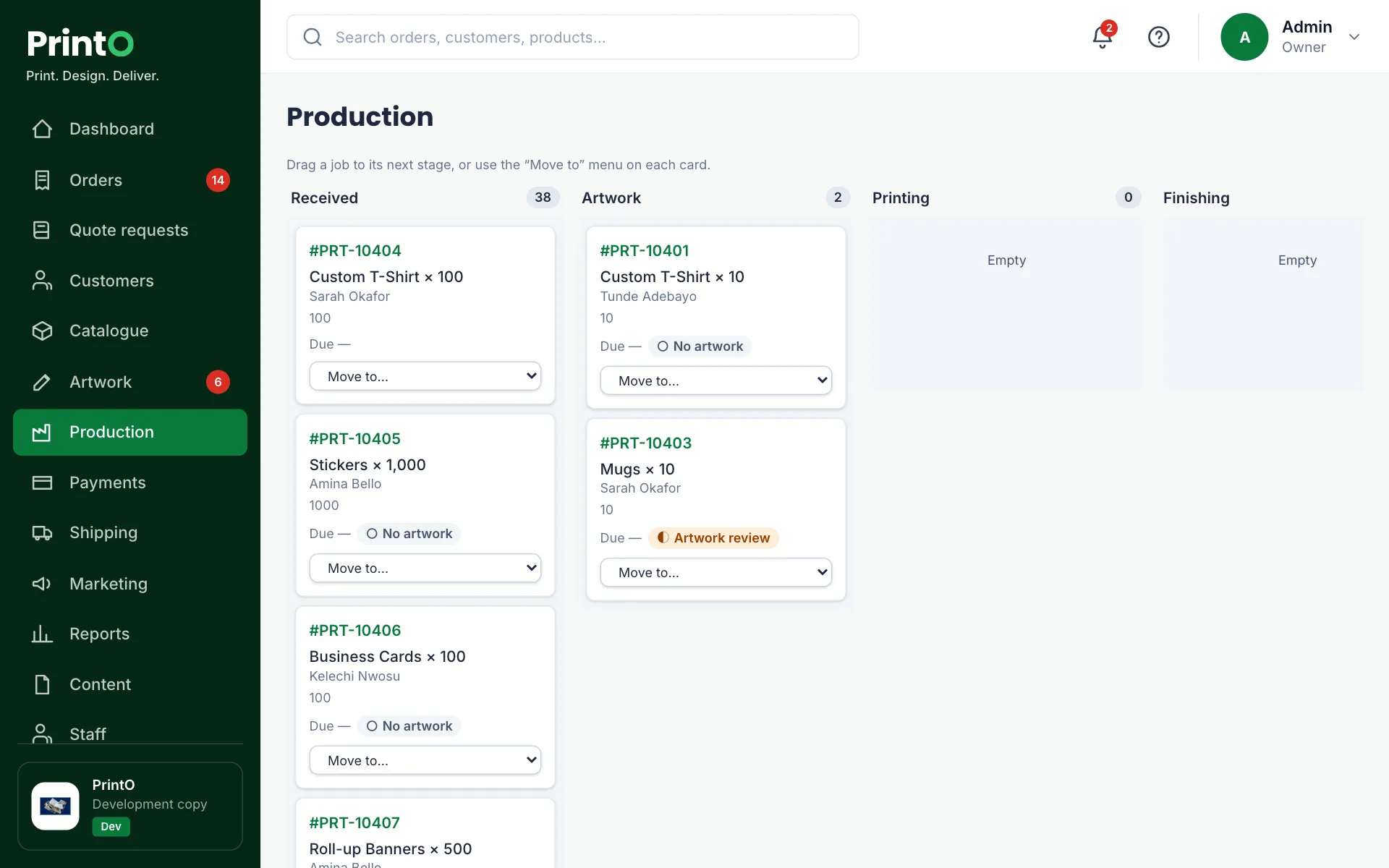Screen dimensions: 1389x868
Task: Navigate to Customers page
Action: point(130,281)
